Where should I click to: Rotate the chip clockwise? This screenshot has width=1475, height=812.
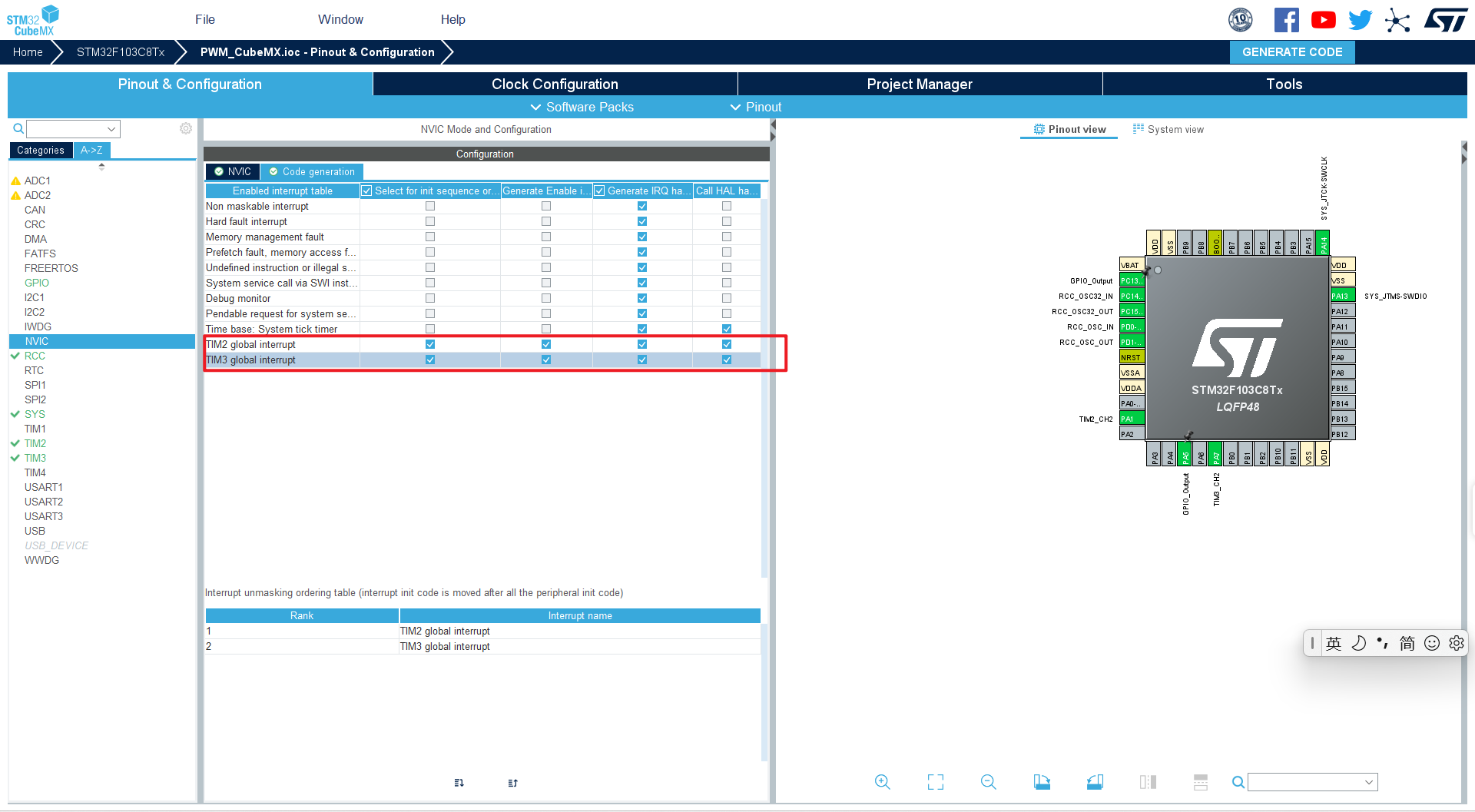1042,782
